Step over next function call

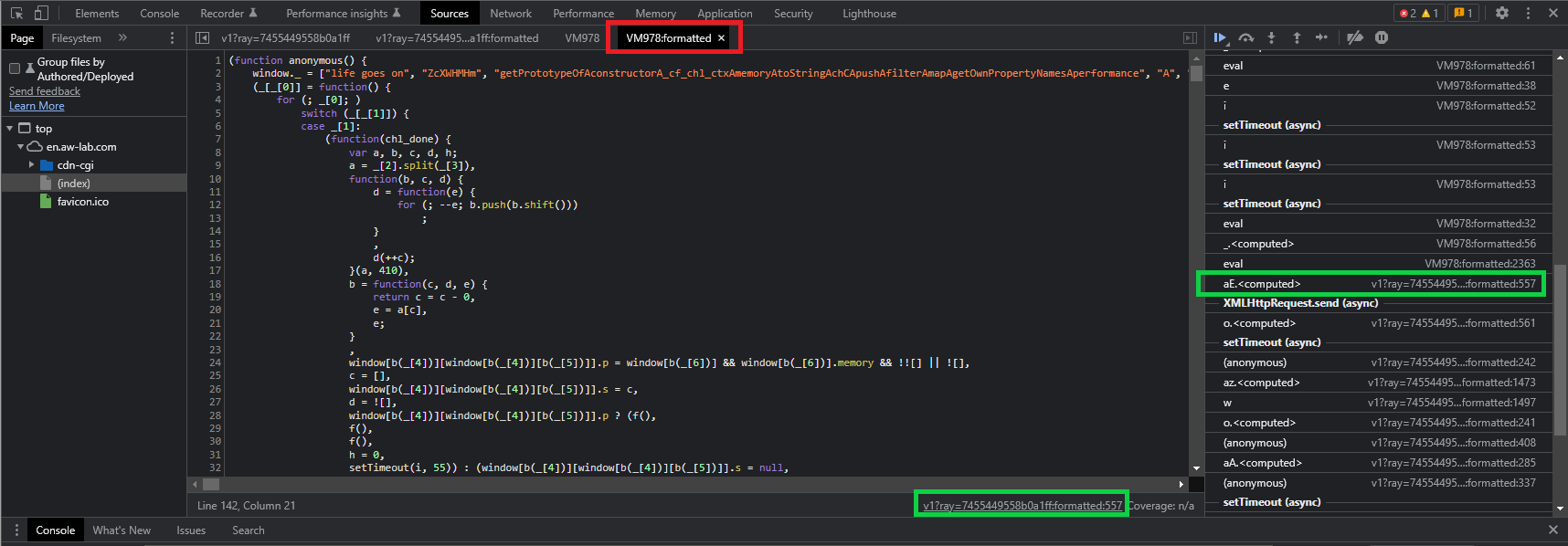coord(1246,37)
